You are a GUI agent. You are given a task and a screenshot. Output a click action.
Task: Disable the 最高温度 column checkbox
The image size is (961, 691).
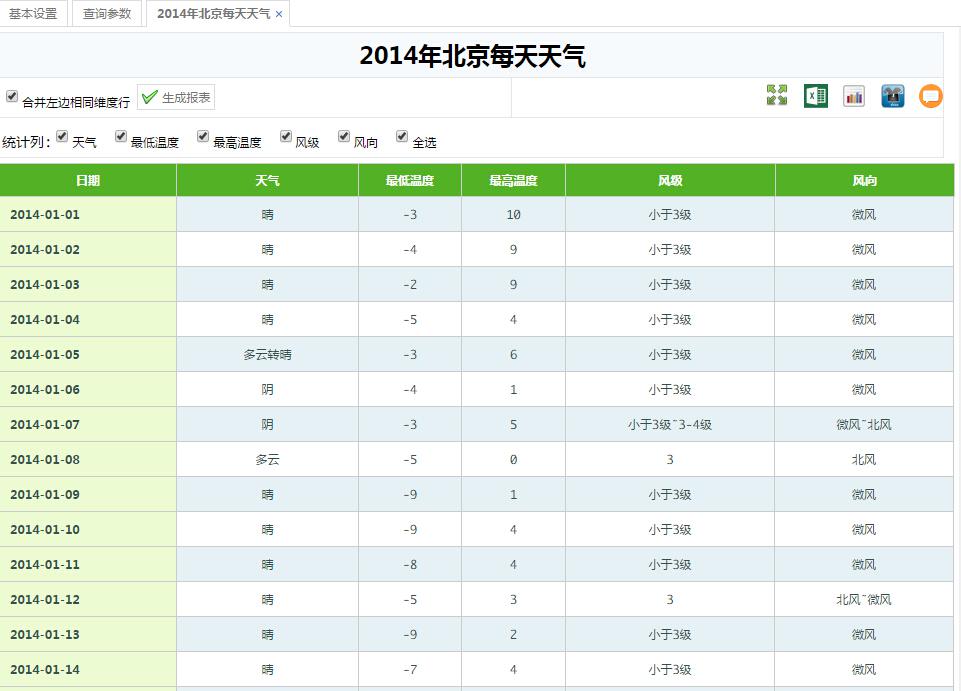coord(203,136)
